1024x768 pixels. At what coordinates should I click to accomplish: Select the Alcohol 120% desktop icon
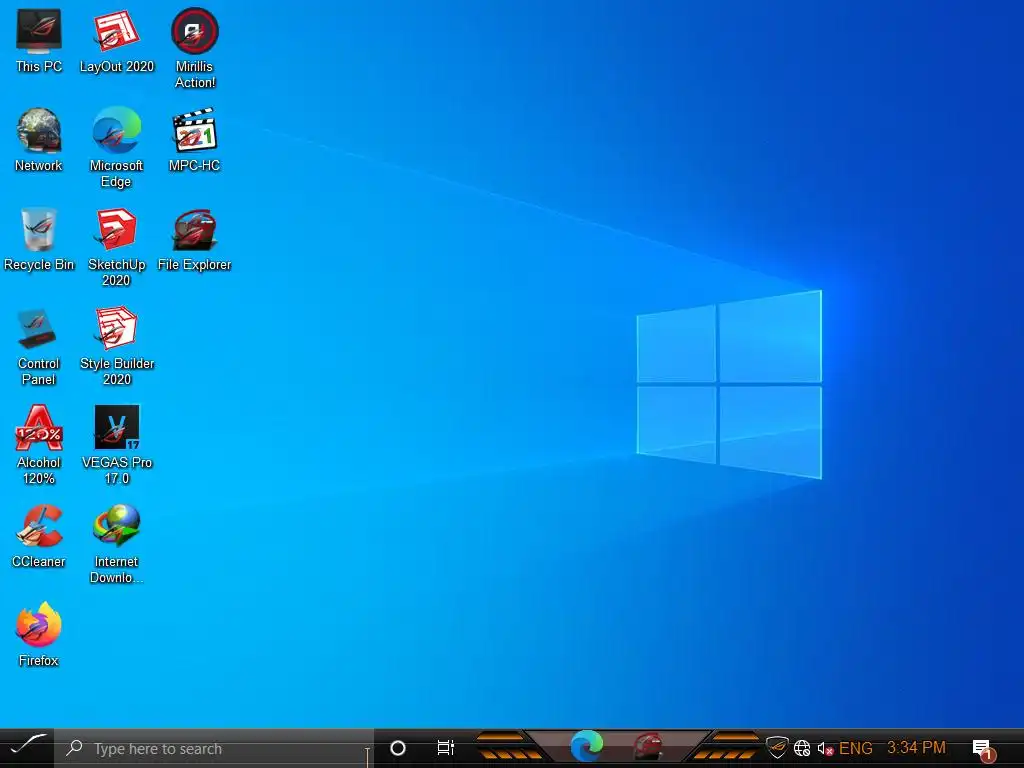39,445
